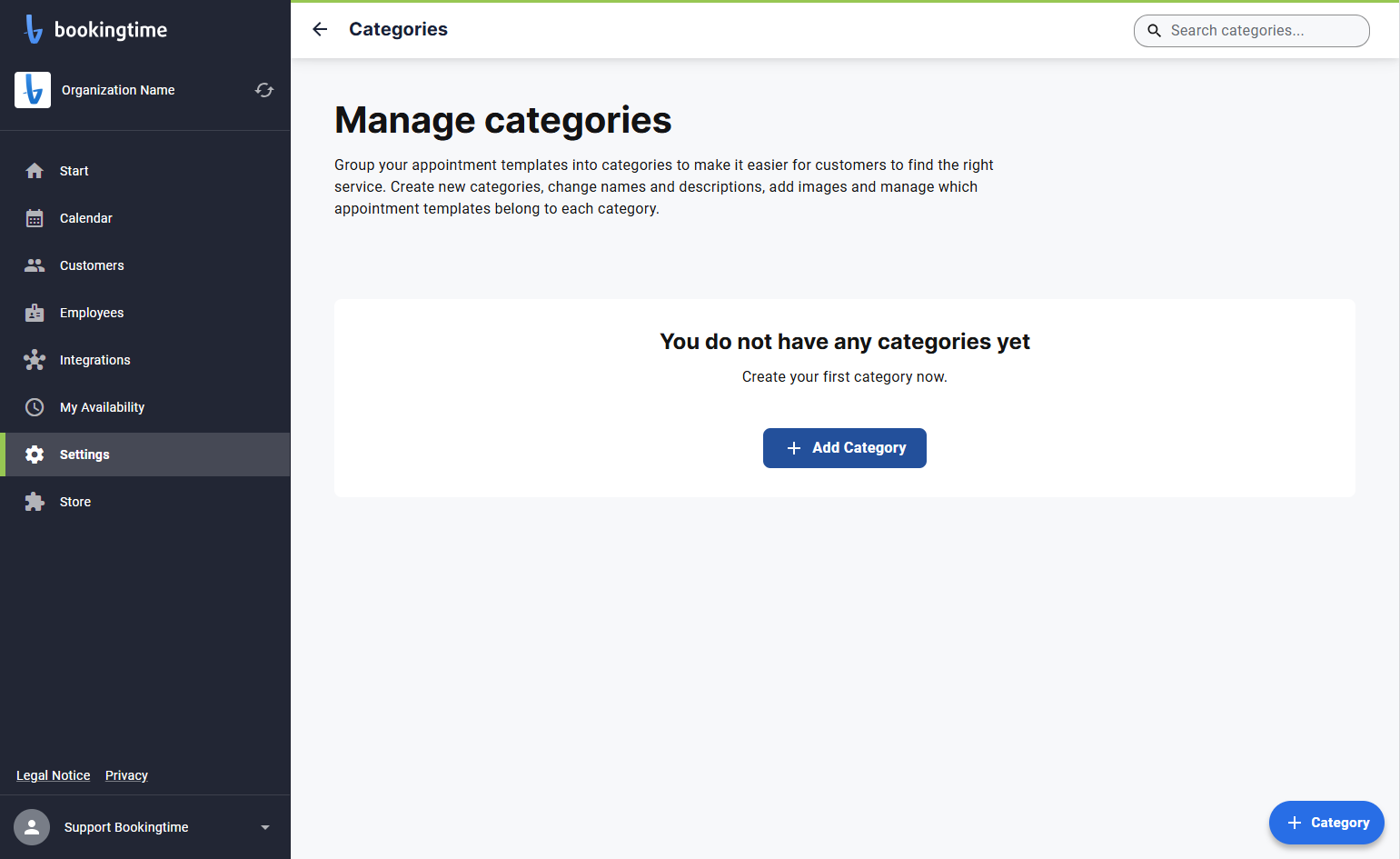Select Employees in the sidebar
The width and height of the screenshot is (1400, 859).
(x=145, y=313)
